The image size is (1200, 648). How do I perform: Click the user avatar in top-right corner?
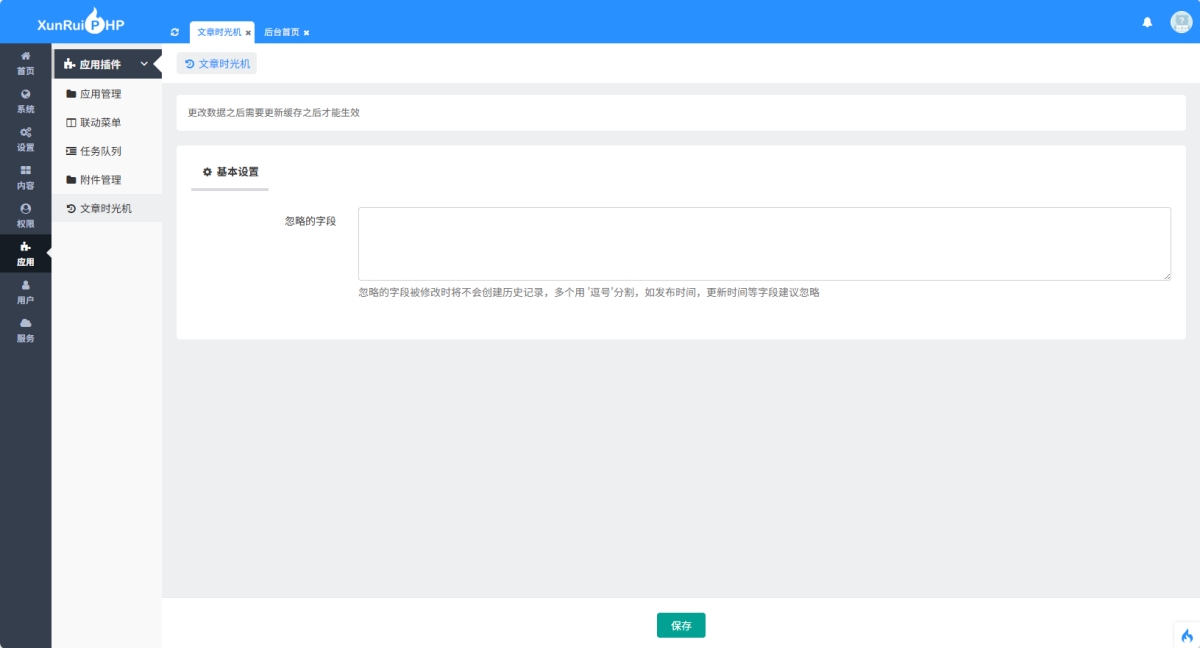1182,21
